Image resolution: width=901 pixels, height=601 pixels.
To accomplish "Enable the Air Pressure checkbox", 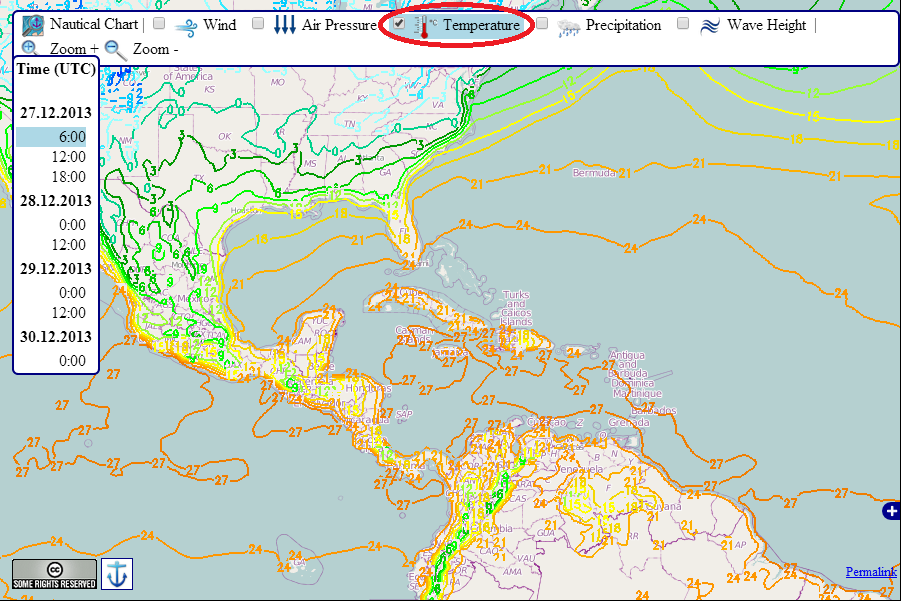I will 256,23.
